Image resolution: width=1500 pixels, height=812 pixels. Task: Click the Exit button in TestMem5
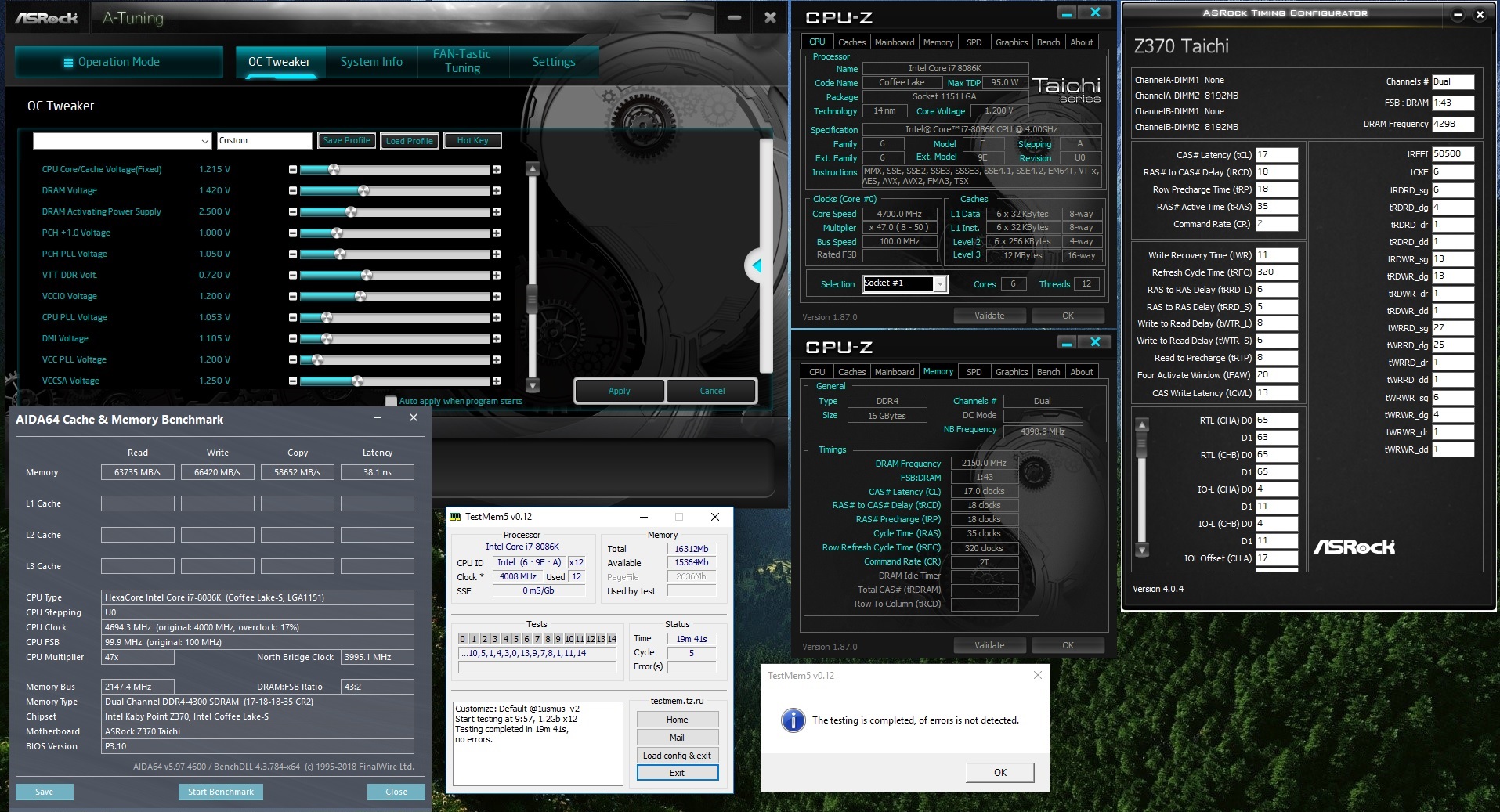[x=677, y=773]
